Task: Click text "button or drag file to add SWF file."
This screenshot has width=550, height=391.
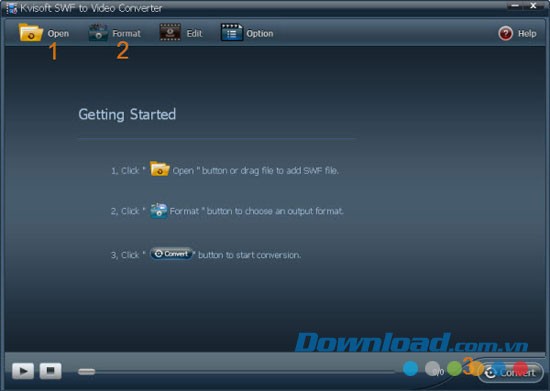Action: click(x=270, y=171)
